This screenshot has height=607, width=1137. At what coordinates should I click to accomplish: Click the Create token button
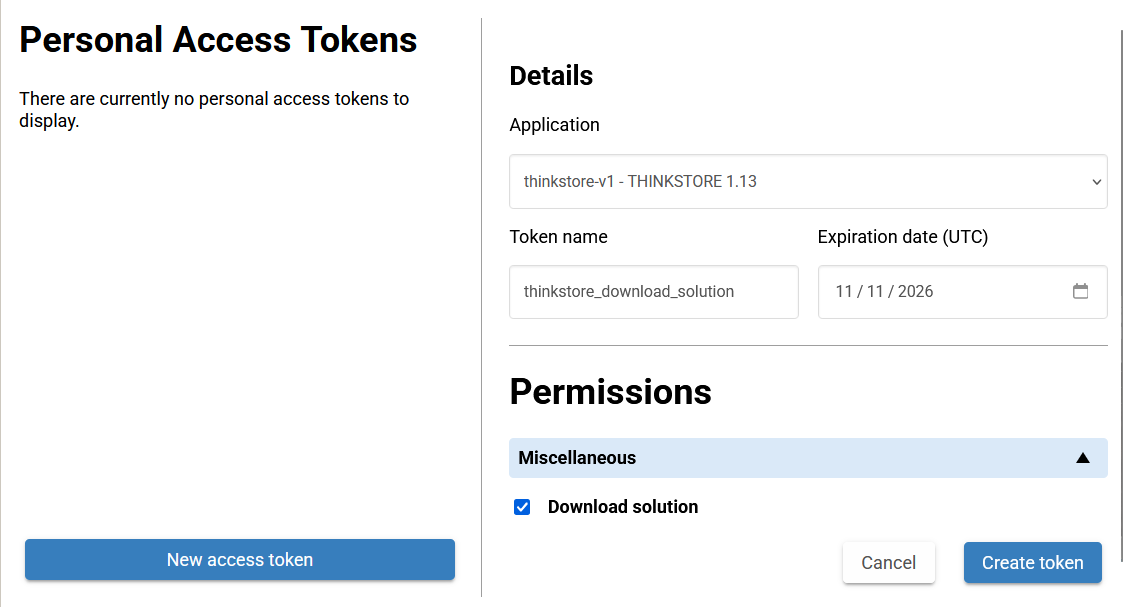click(1032, 563)
